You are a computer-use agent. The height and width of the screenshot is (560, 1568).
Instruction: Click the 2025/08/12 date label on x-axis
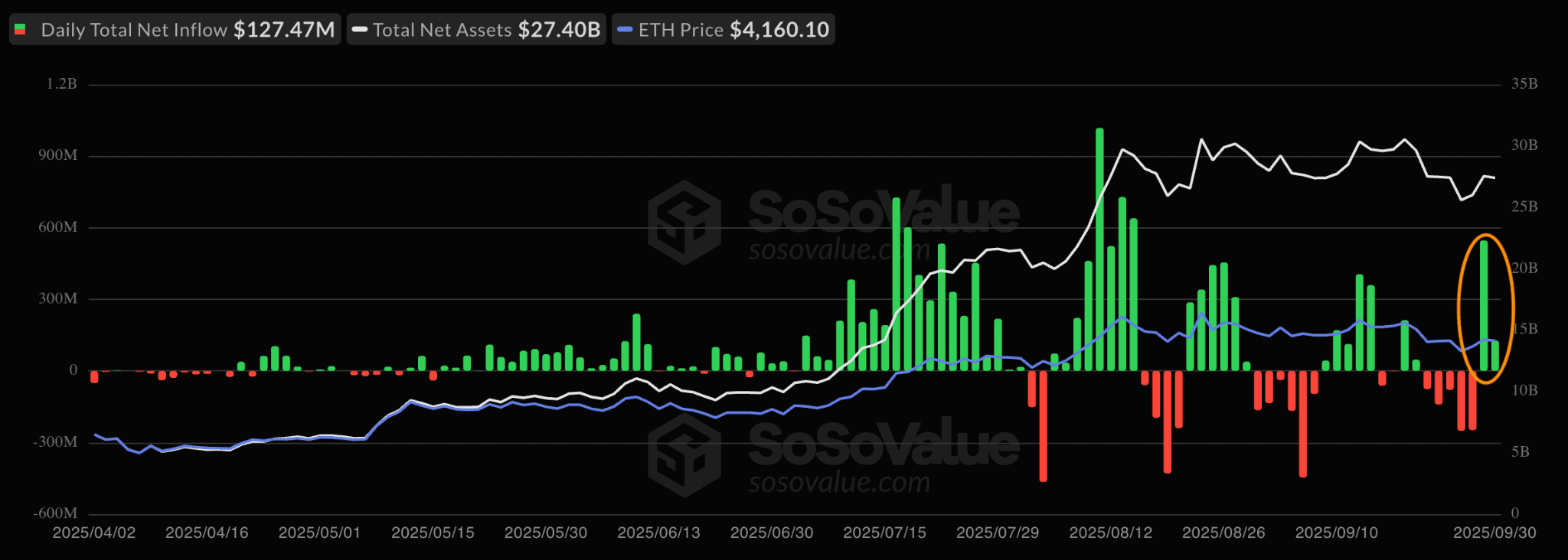coord(1110,532)
